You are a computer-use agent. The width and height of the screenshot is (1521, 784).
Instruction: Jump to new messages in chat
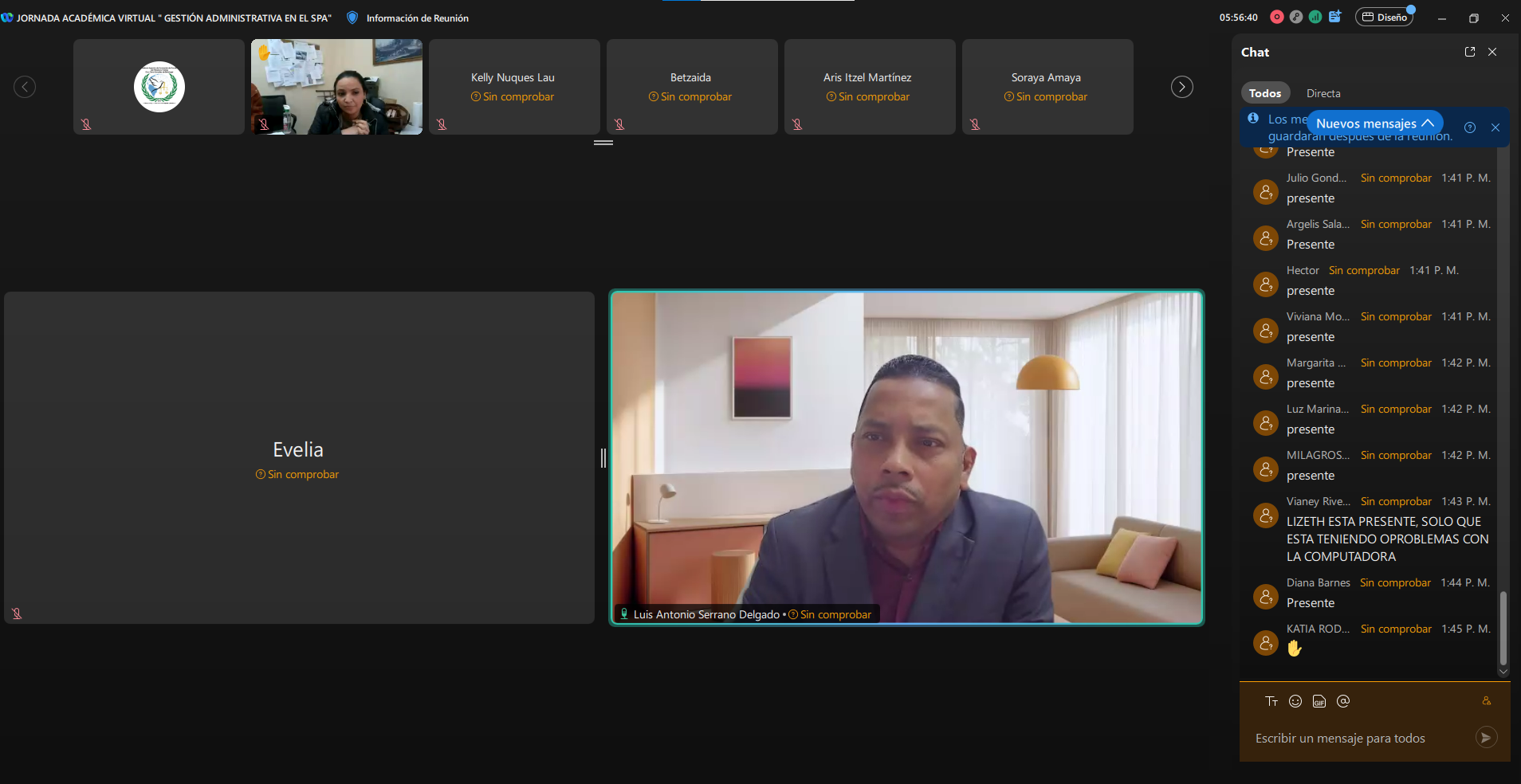coord(1375,123)
